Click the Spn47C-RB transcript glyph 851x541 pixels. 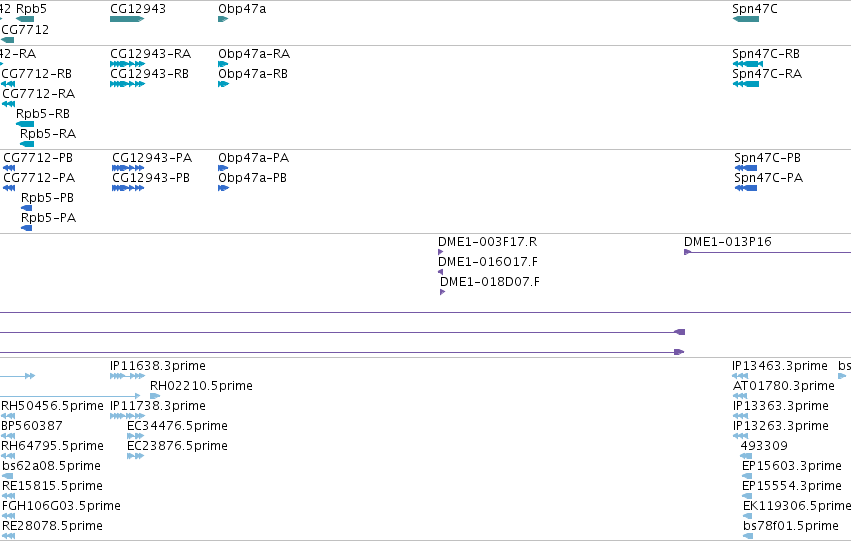point(748,64)
